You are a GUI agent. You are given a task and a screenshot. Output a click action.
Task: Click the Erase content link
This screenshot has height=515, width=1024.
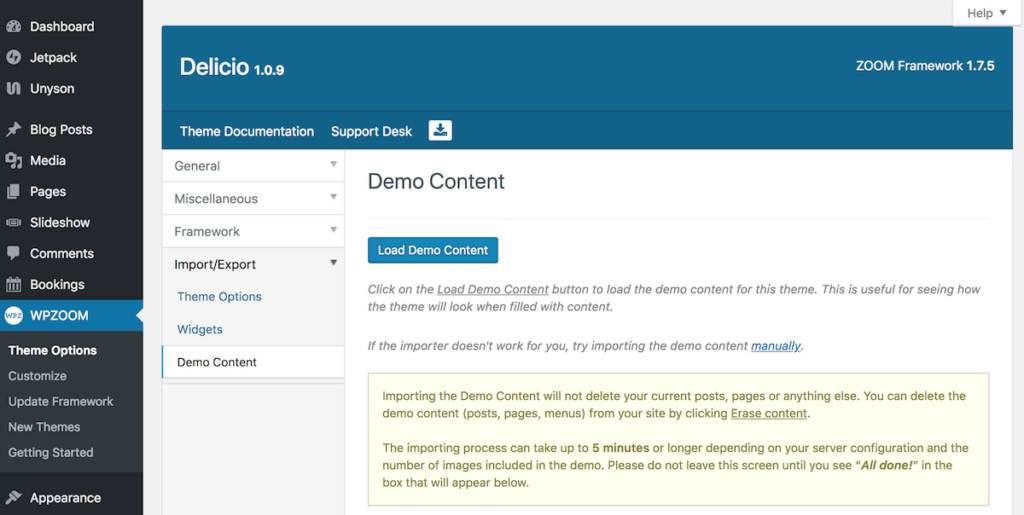point(769,413)
